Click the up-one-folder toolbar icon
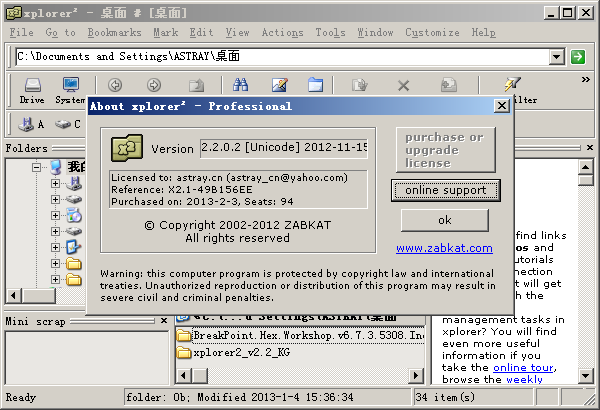This screenshot has width=600, height=410. click(x=197, y=85)
